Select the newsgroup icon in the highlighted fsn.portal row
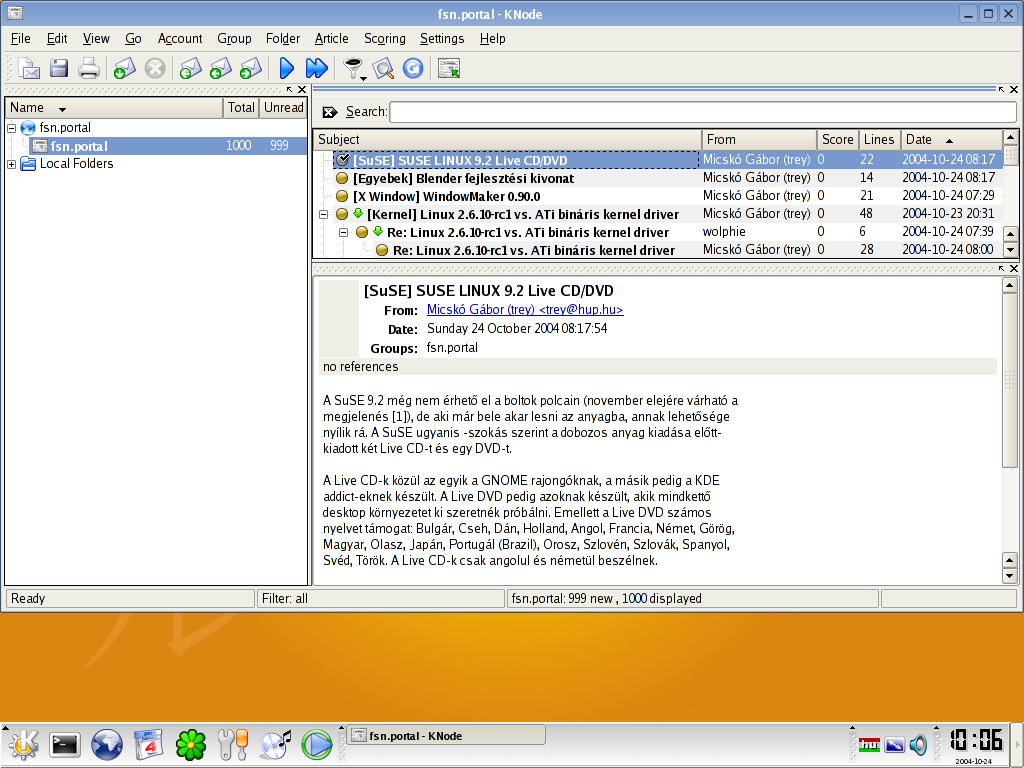Screen dimensions: 1024x768 [x=40, y=146]
